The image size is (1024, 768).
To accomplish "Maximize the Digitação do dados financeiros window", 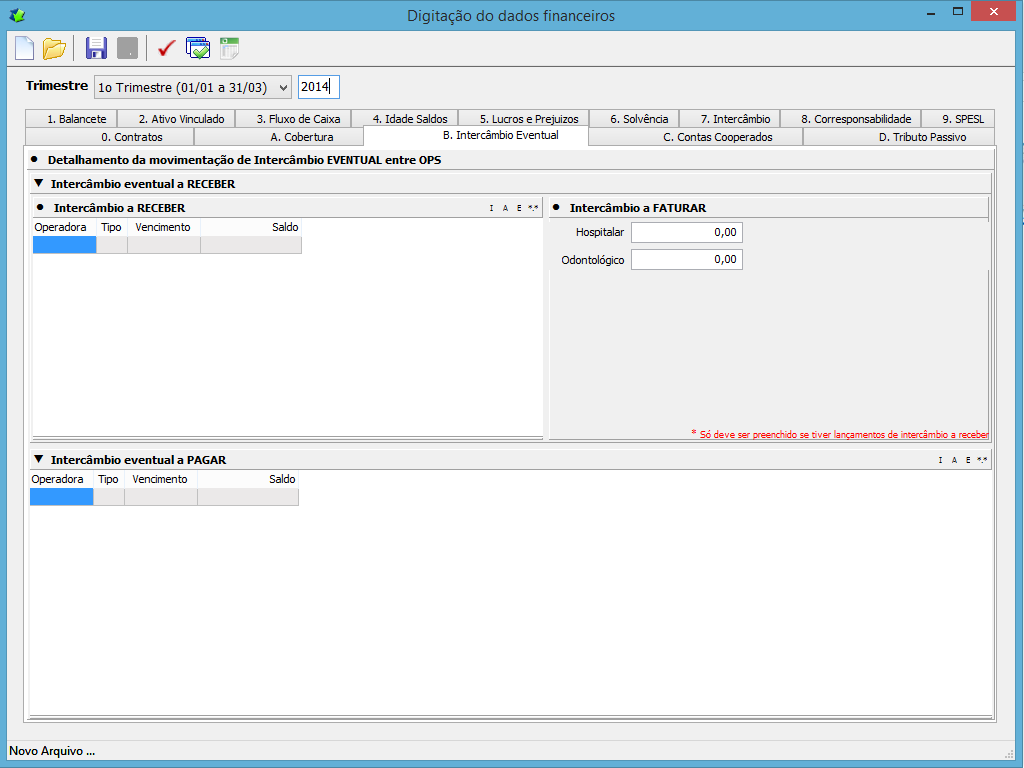I will [957, 11].
